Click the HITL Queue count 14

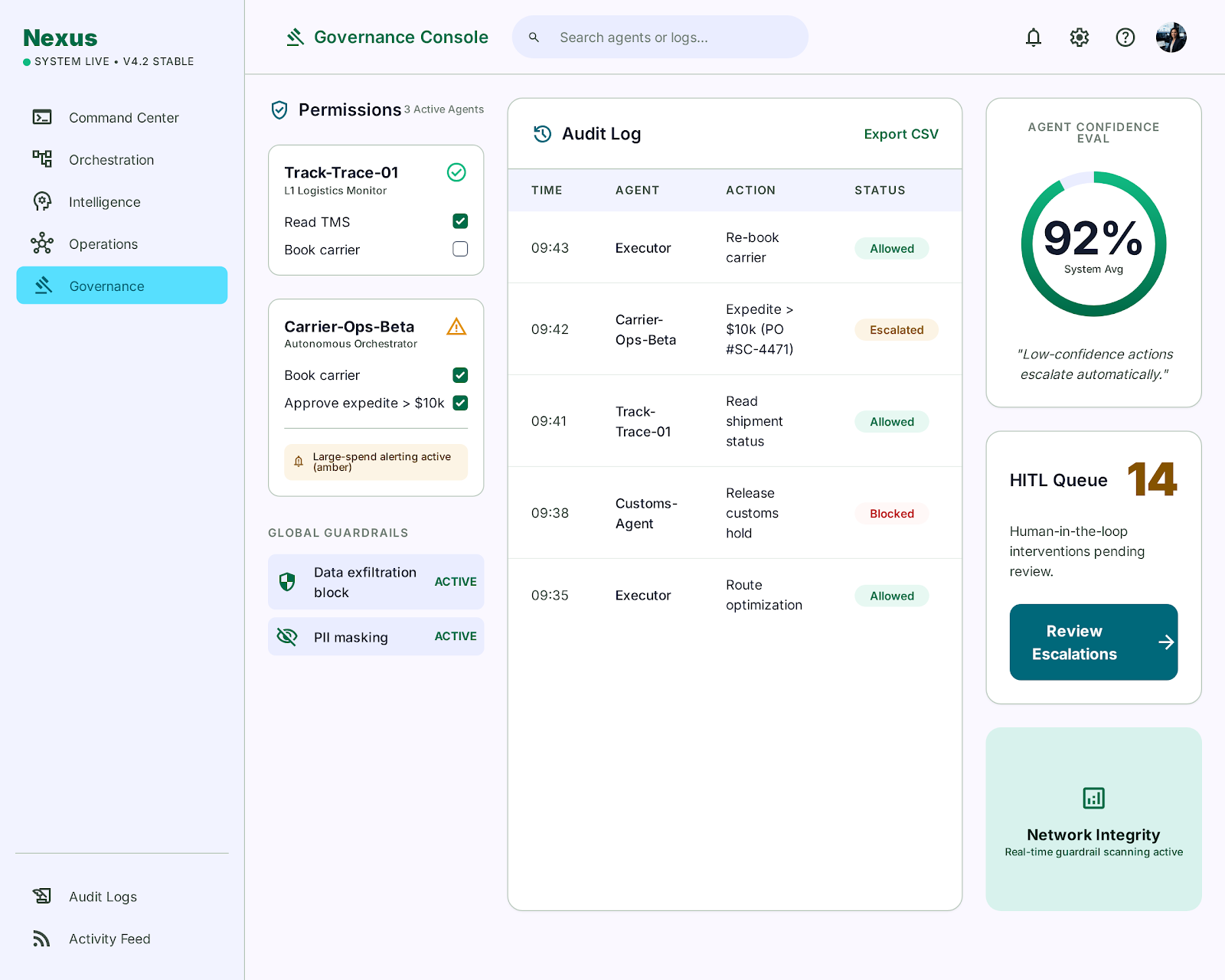1151,479
